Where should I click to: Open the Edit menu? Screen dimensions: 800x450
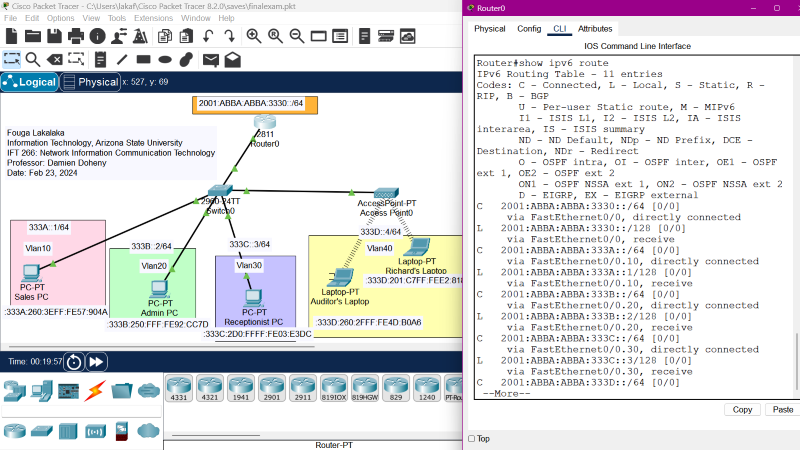32,18
